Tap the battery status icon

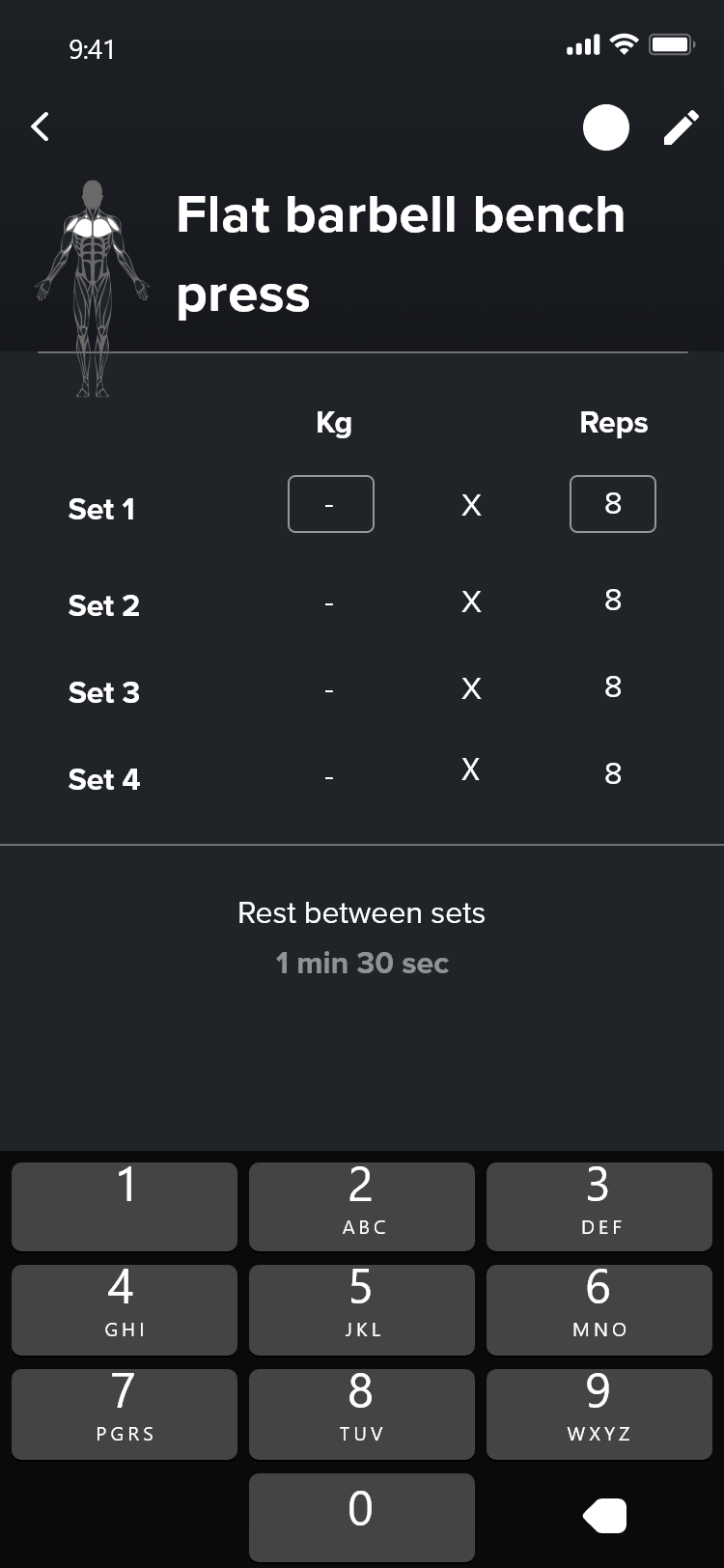point(672,44)
